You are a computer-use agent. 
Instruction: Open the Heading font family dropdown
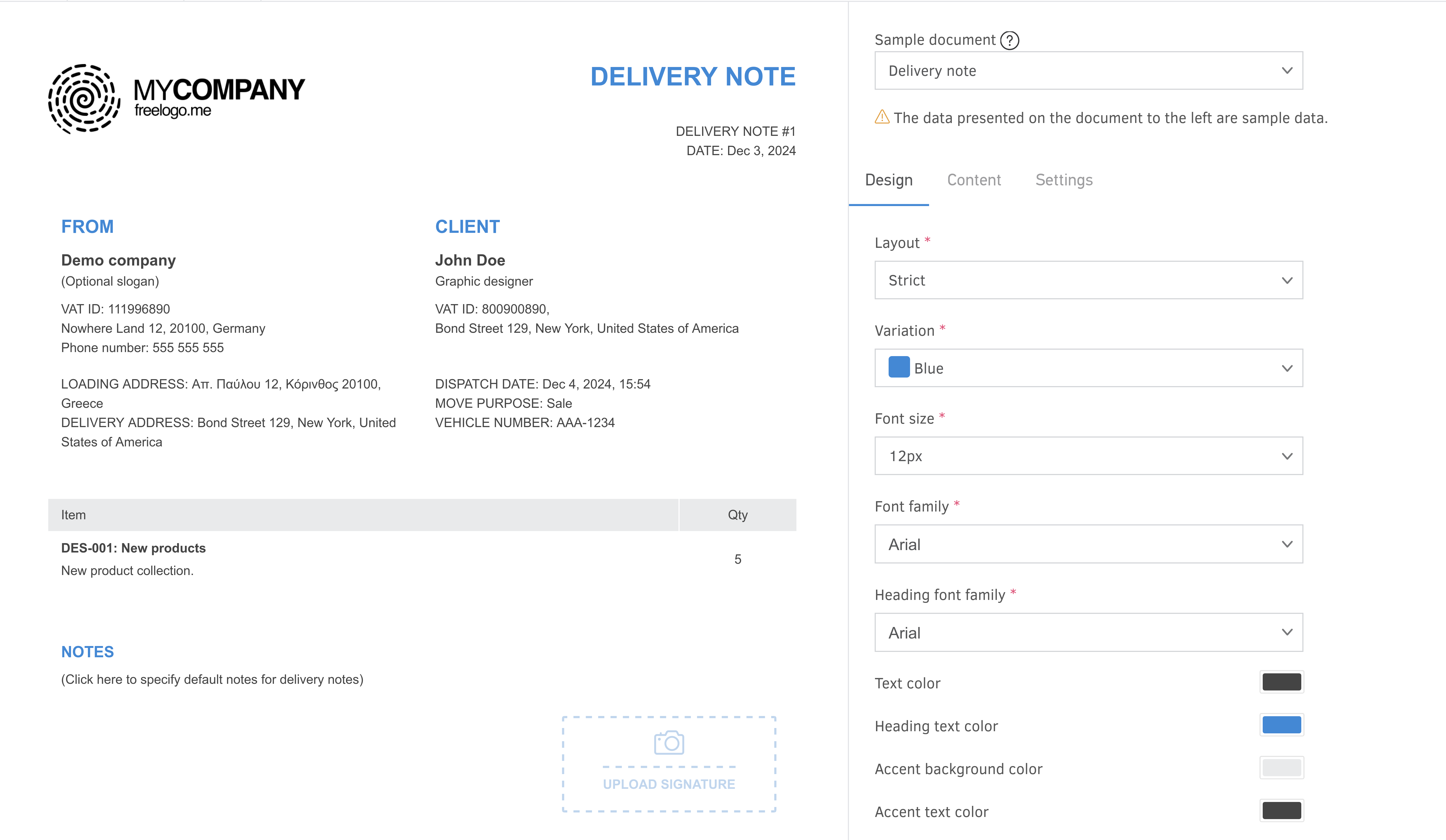coord(1089,632)
